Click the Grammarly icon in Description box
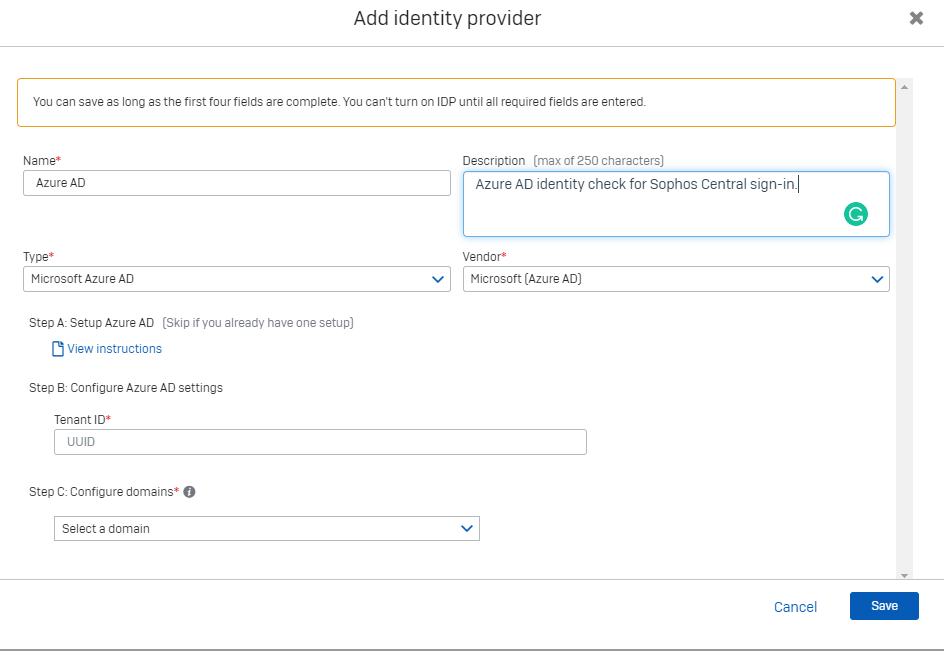 pyautogui.click(x=856, y=213)
